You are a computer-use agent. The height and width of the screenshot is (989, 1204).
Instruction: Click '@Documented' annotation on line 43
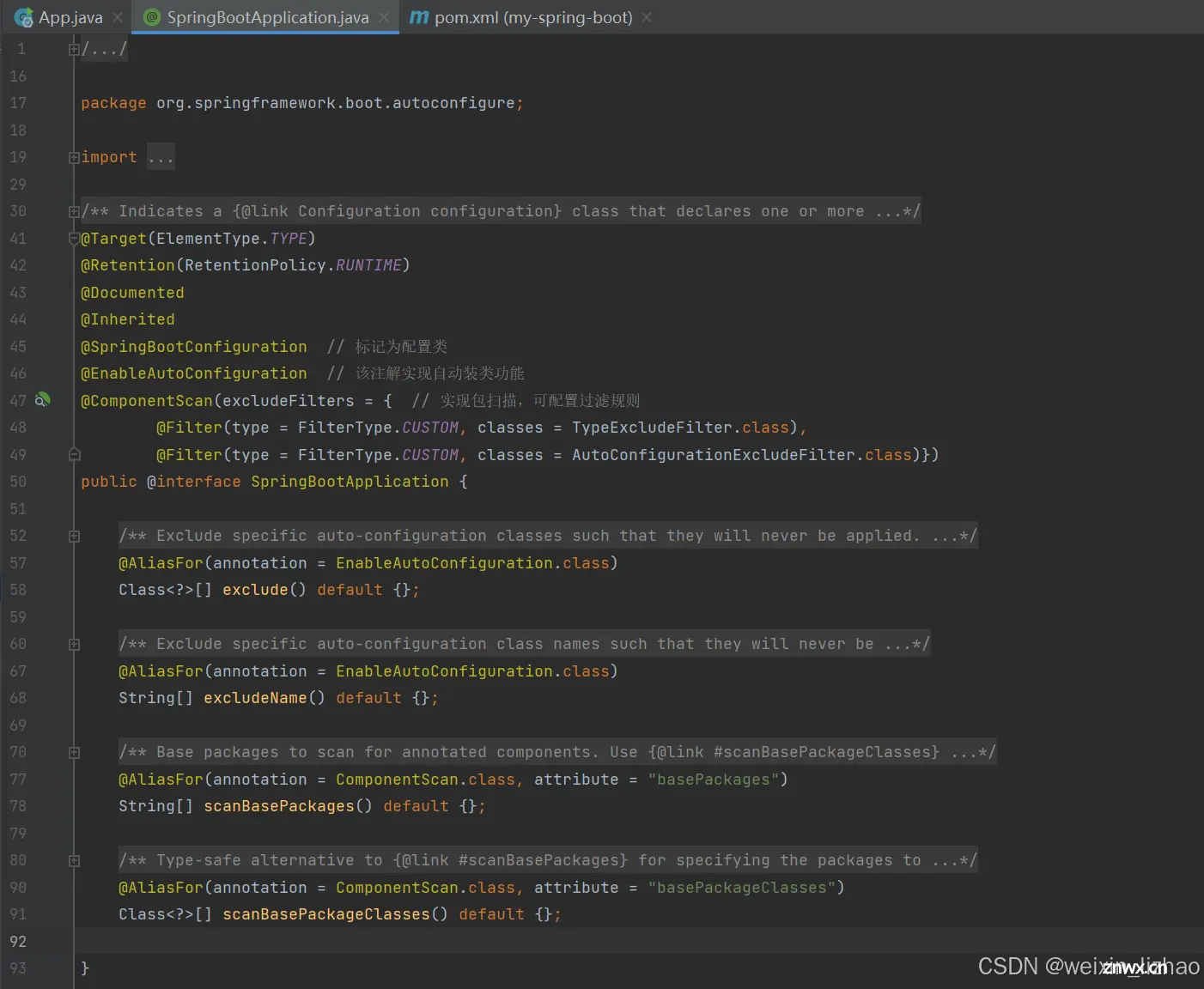point(132,293)
